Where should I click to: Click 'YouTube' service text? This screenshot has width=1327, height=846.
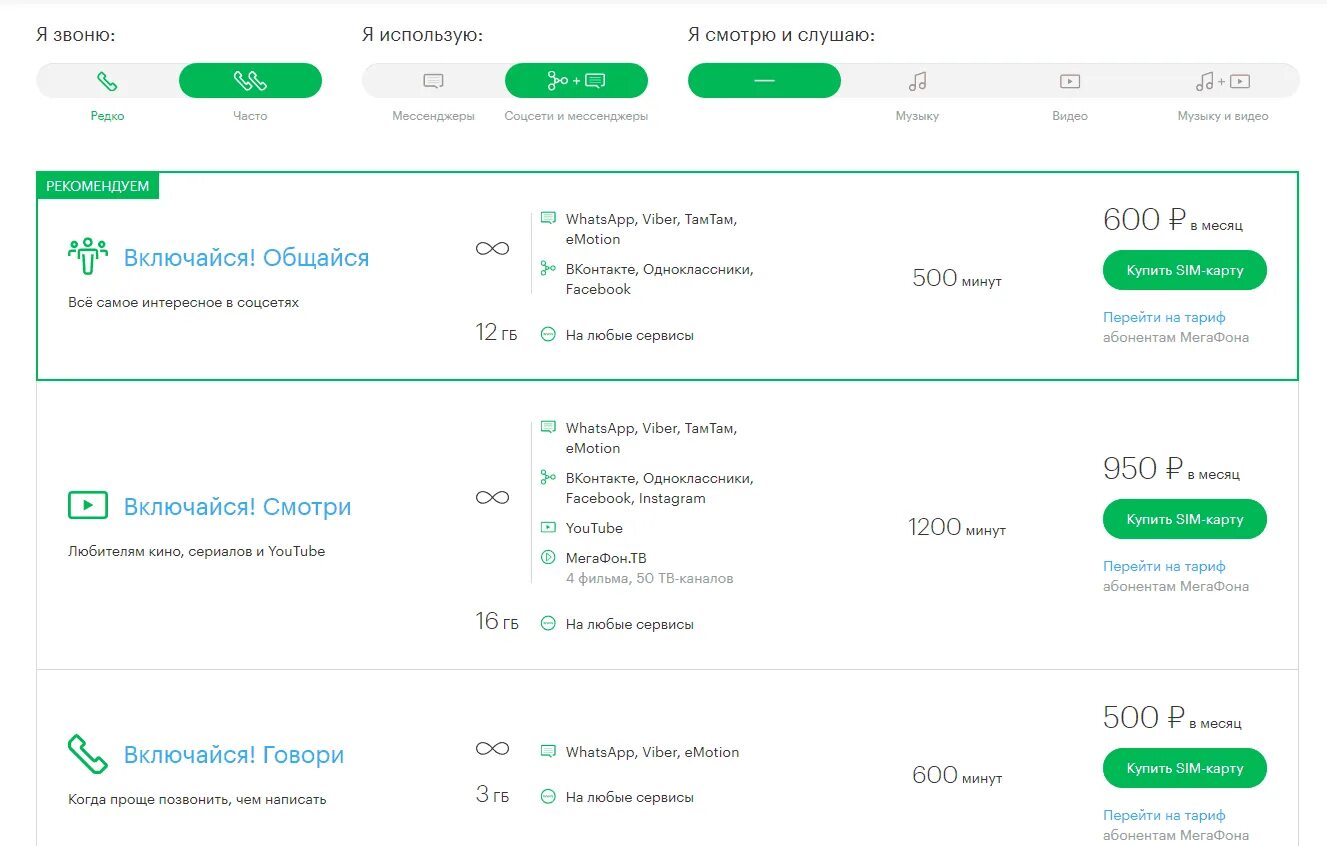[x=594, y=528]
